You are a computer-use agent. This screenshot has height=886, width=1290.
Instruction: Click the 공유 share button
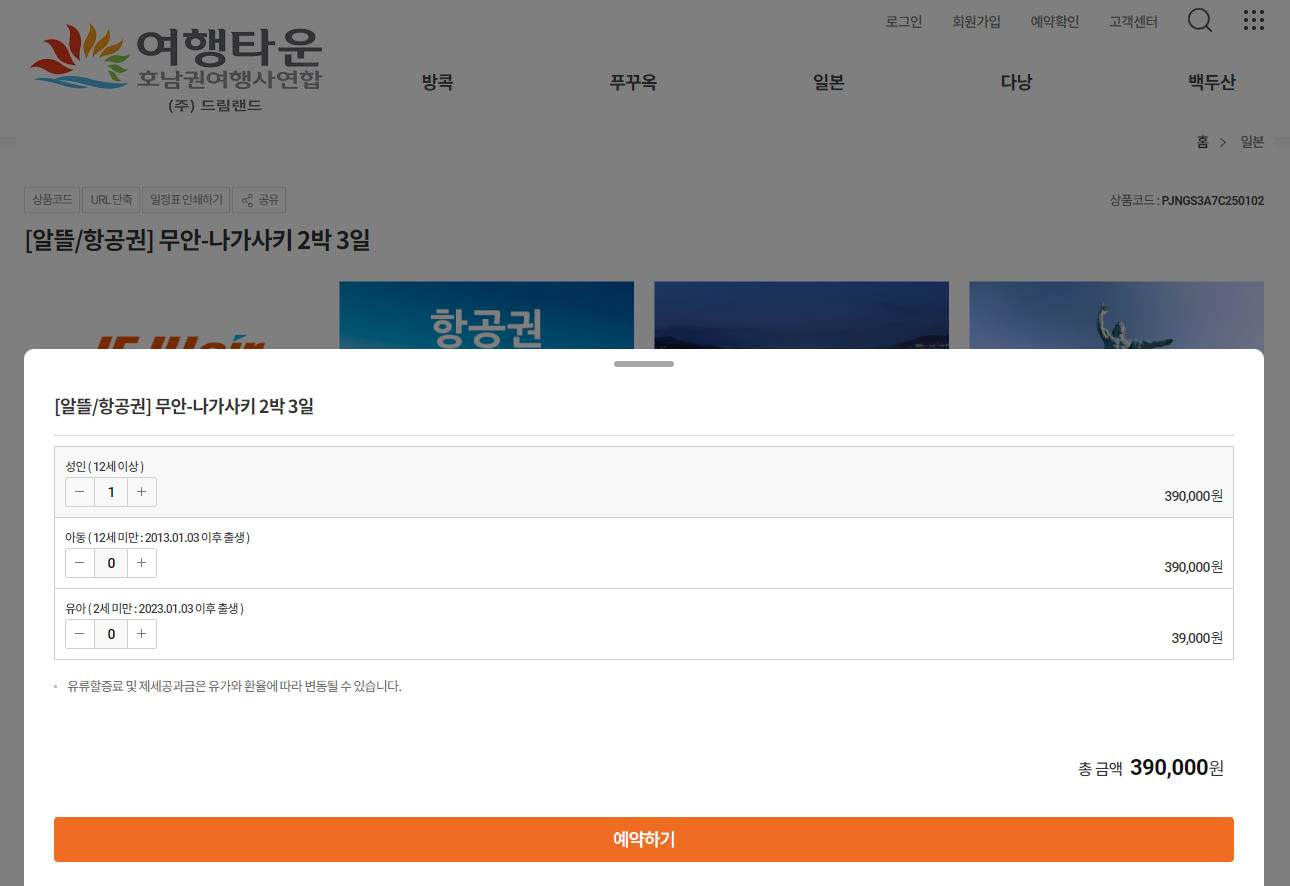point(259,200)
